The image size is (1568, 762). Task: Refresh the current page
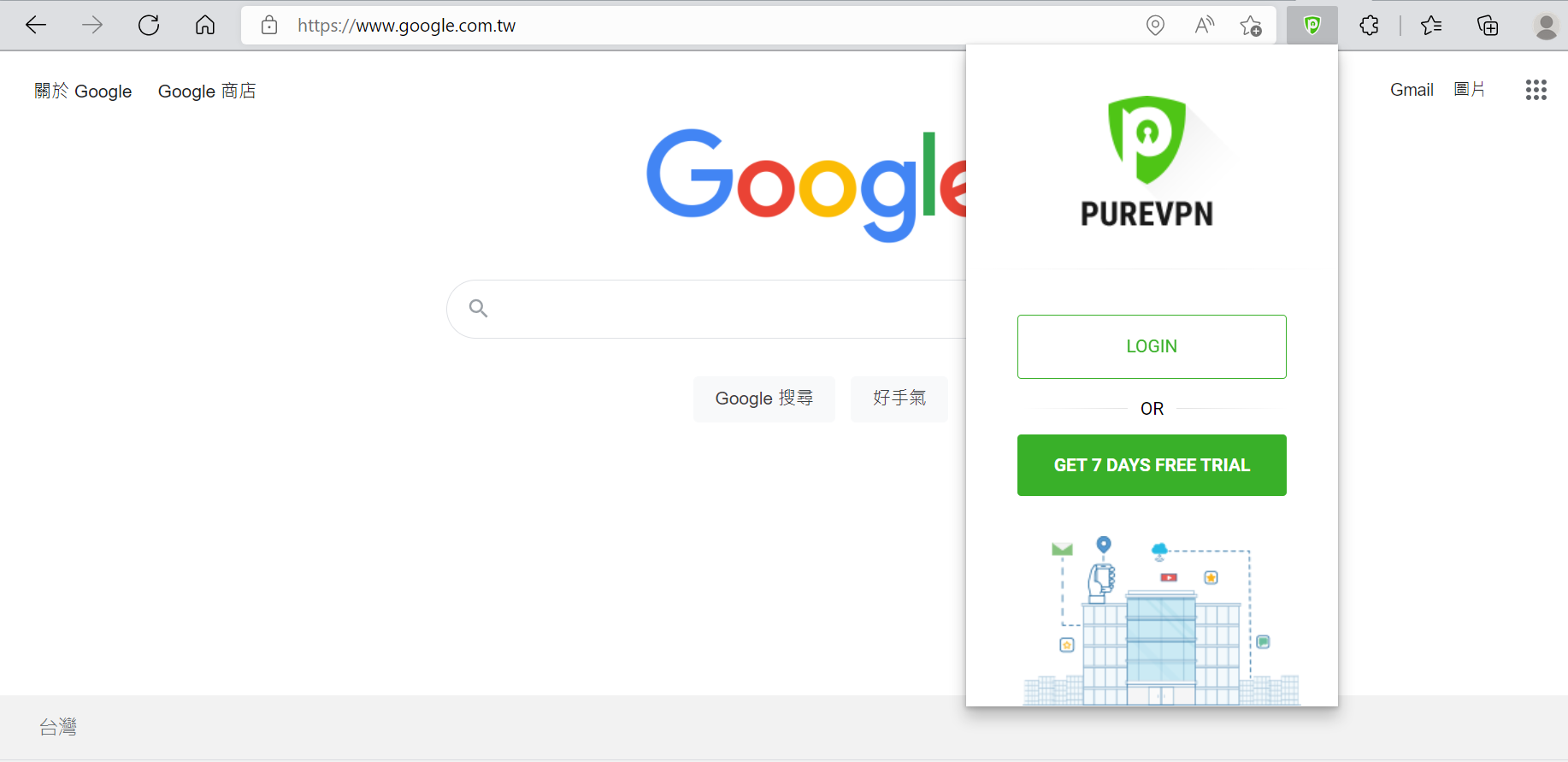tap(149, 26)
